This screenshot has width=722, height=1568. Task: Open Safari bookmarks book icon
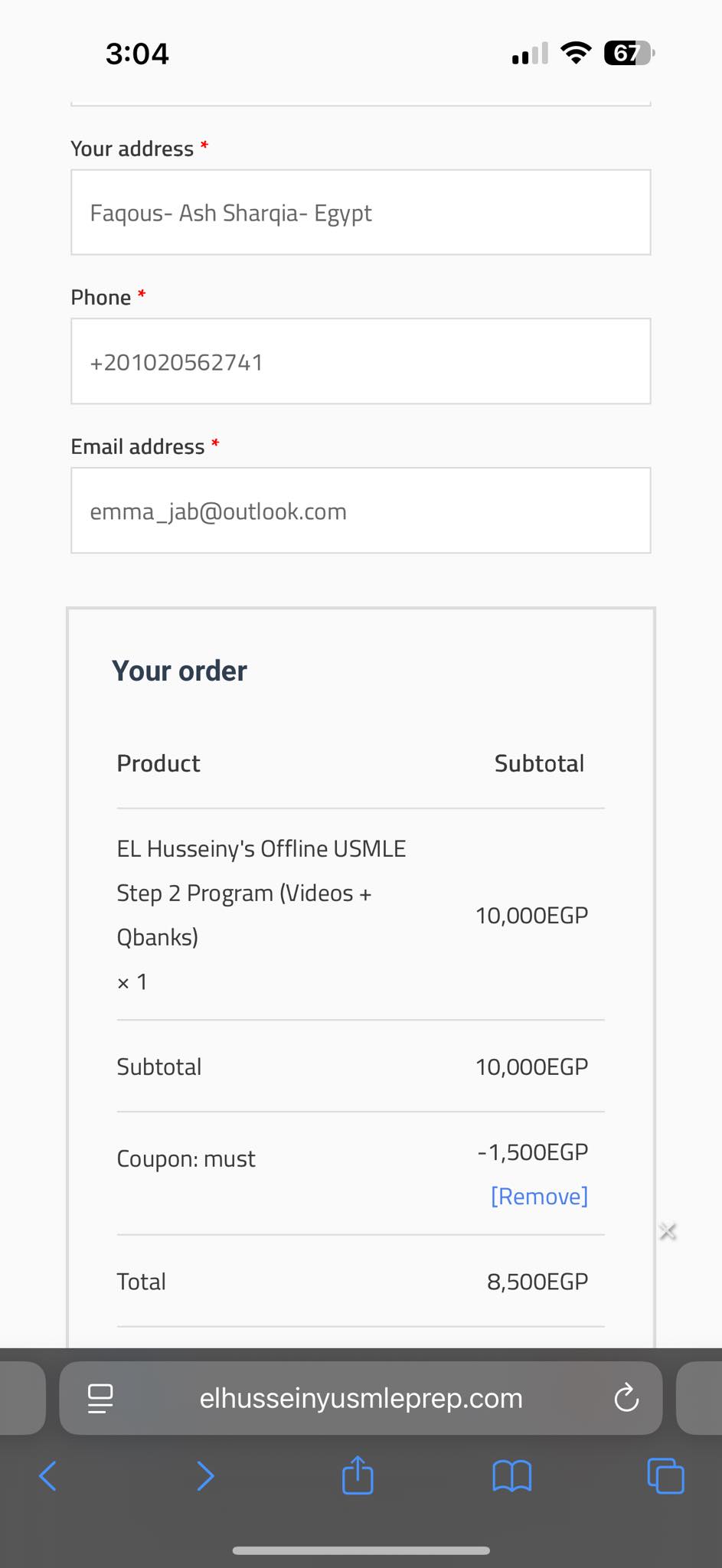511,1475
